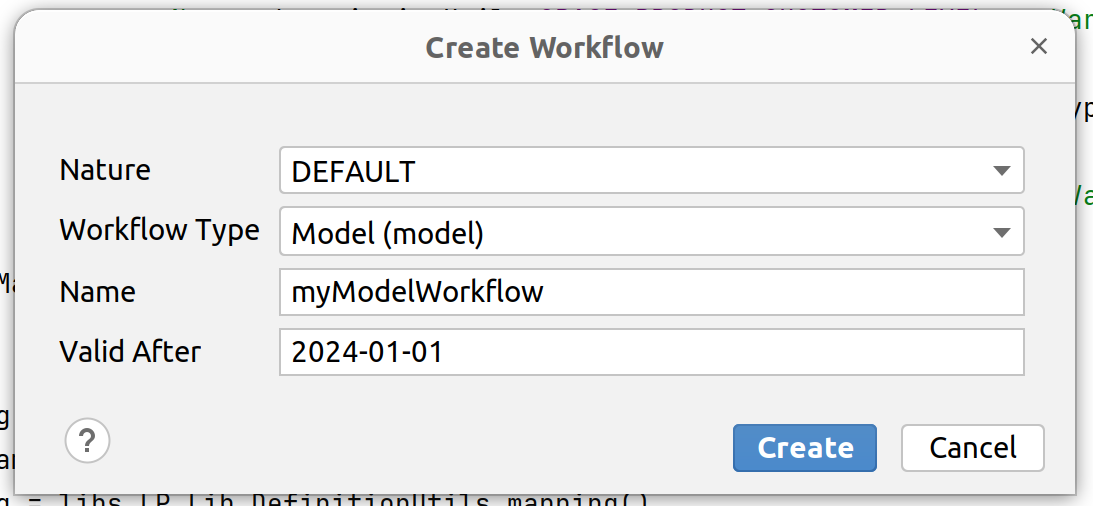Click the Nature field label
Screen dimensions: 1093x506
(105, 170)
